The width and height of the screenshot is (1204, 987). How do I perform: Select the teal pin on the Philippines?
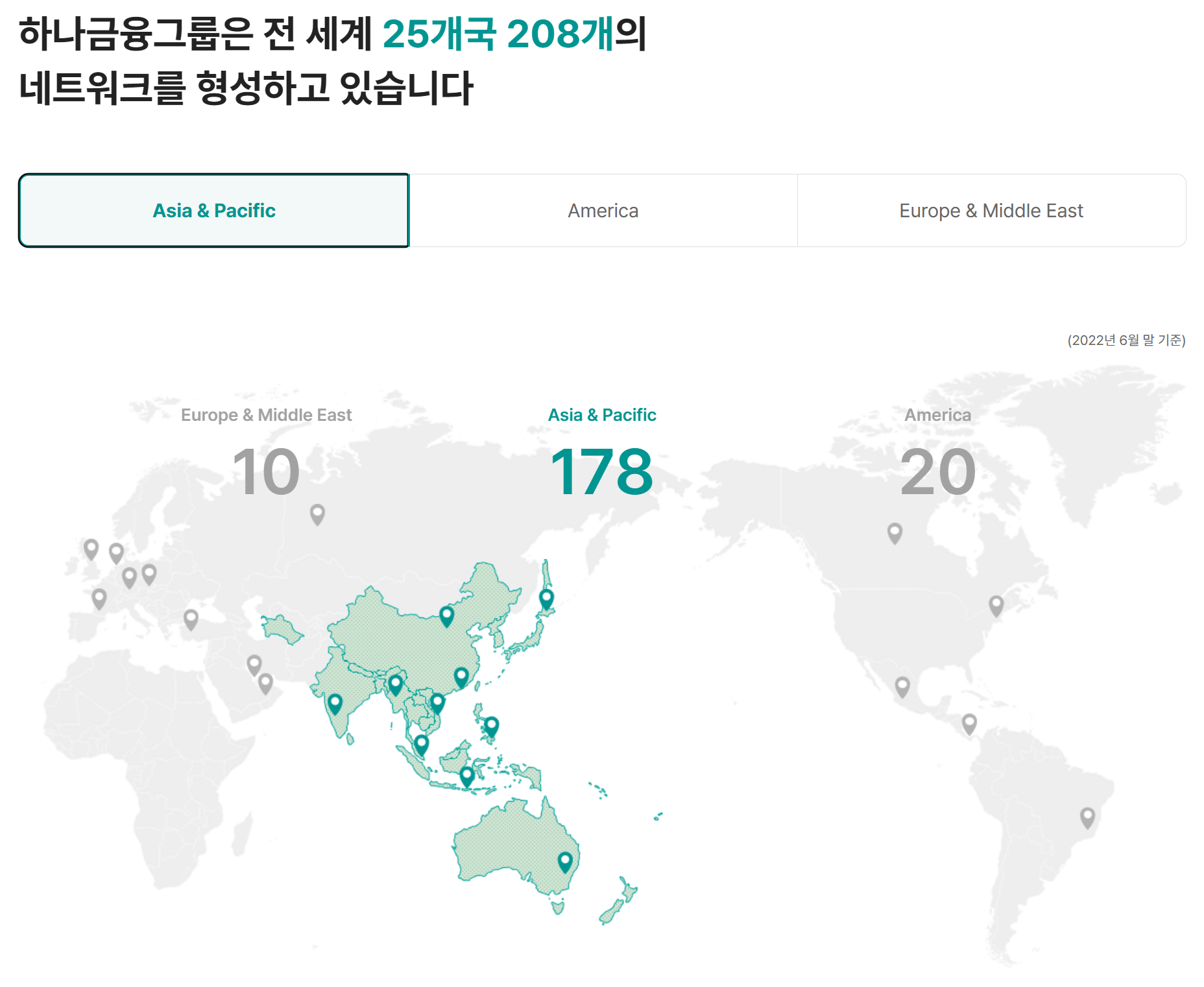[491, 727]
